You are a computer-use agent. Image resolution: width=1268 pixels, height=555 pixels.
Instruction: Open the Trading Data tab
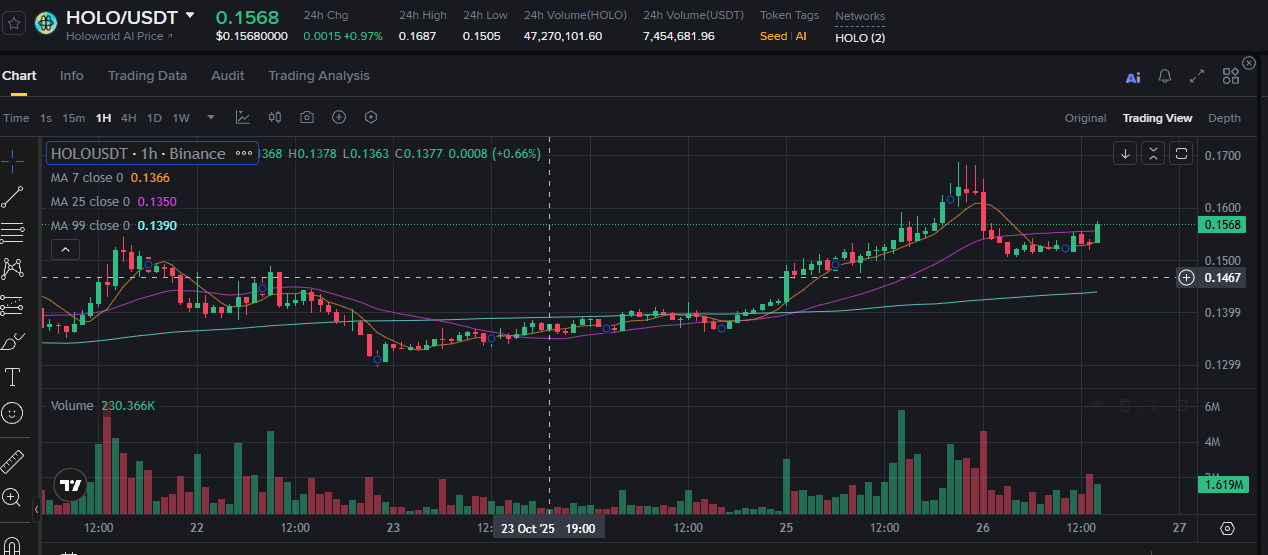click(147, 76)
